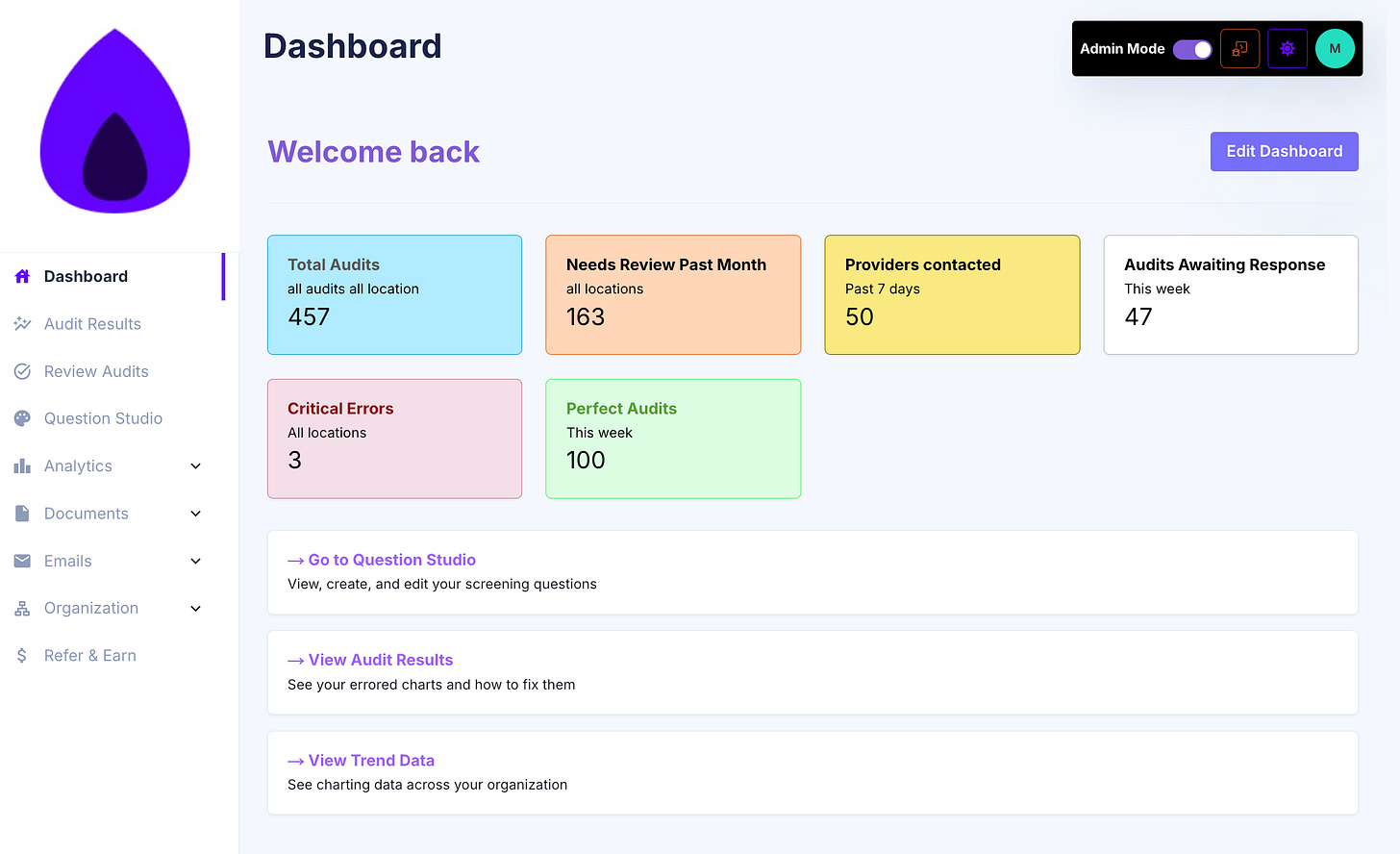Follow the View Audit Results link
Screen dimensions: 1400x854
pyautogui.click(x=370, y=660)
